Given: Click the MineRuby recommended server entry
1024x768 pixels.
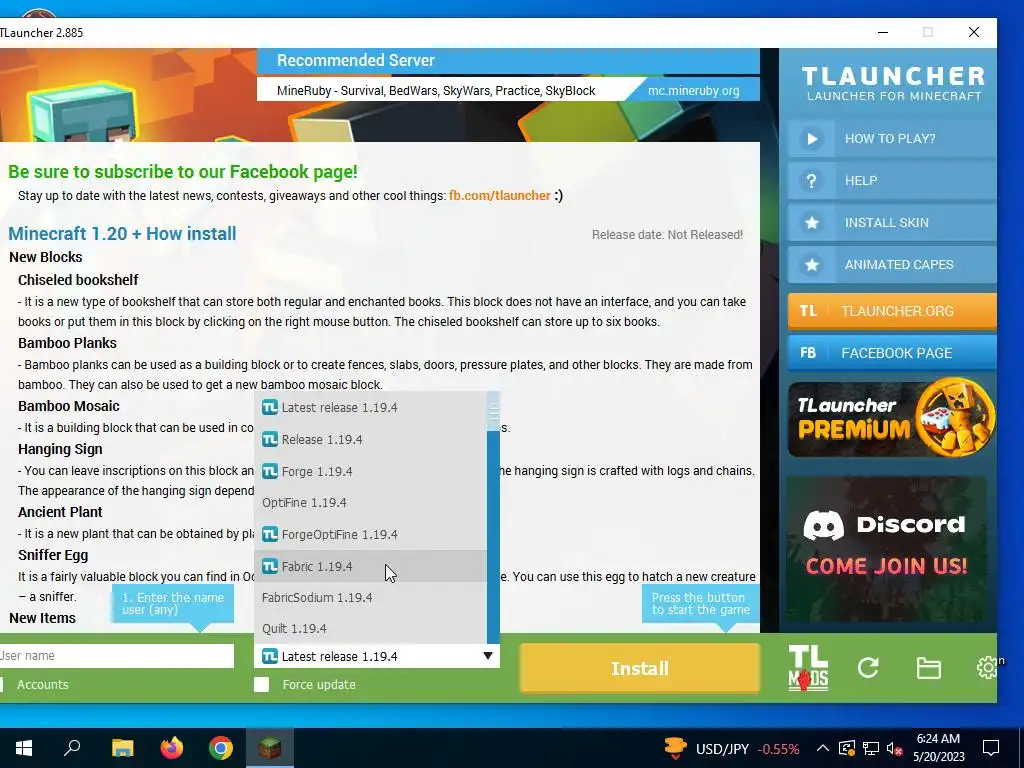Looking at the screenshot, I should point(436,91).
